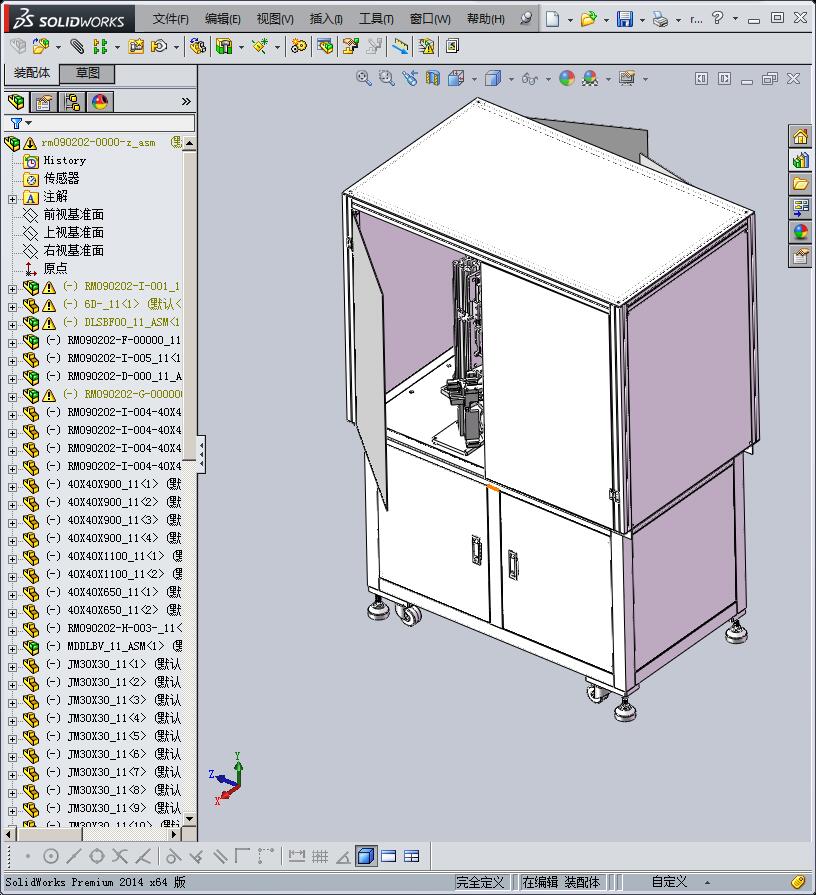This screenshot has width=816, height=895.
Task: Click the Edit Appearance color ball icon
Action: tap(567, 78)
